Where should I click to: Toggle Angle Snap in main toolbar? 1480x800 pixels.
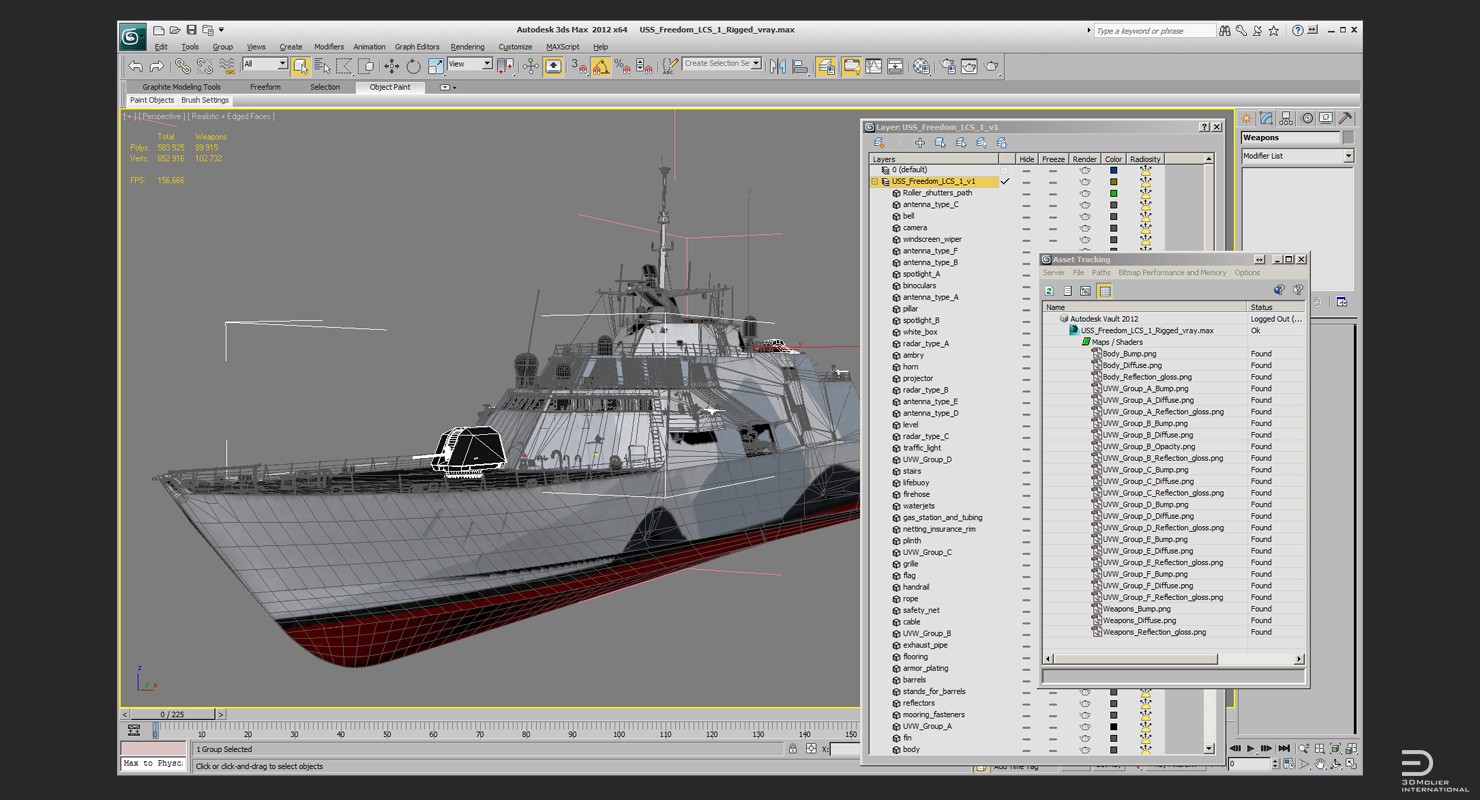point(600,66)
